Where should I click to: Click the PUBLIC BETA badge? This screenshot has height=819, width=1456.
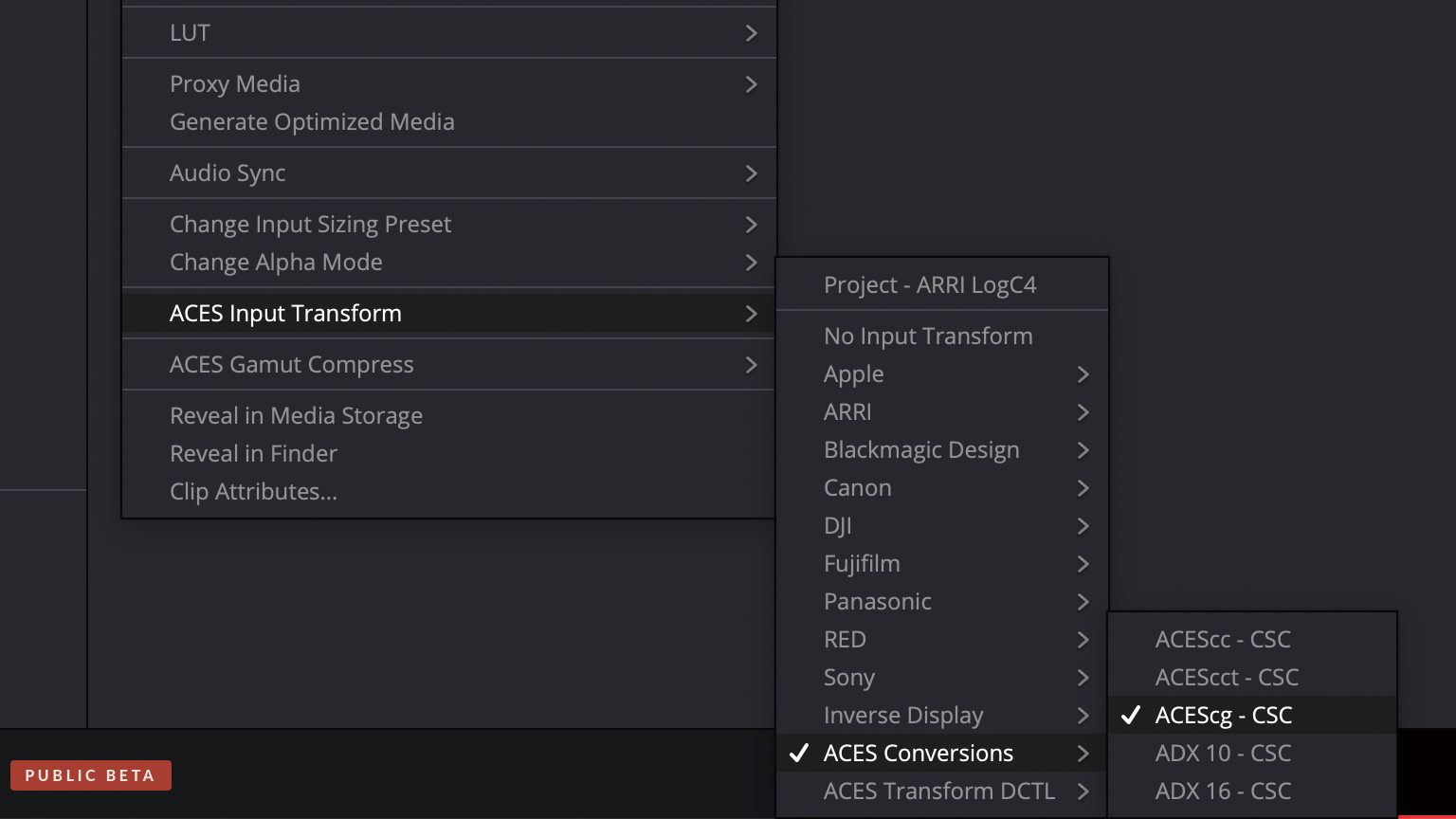click(x=91, y=775)
